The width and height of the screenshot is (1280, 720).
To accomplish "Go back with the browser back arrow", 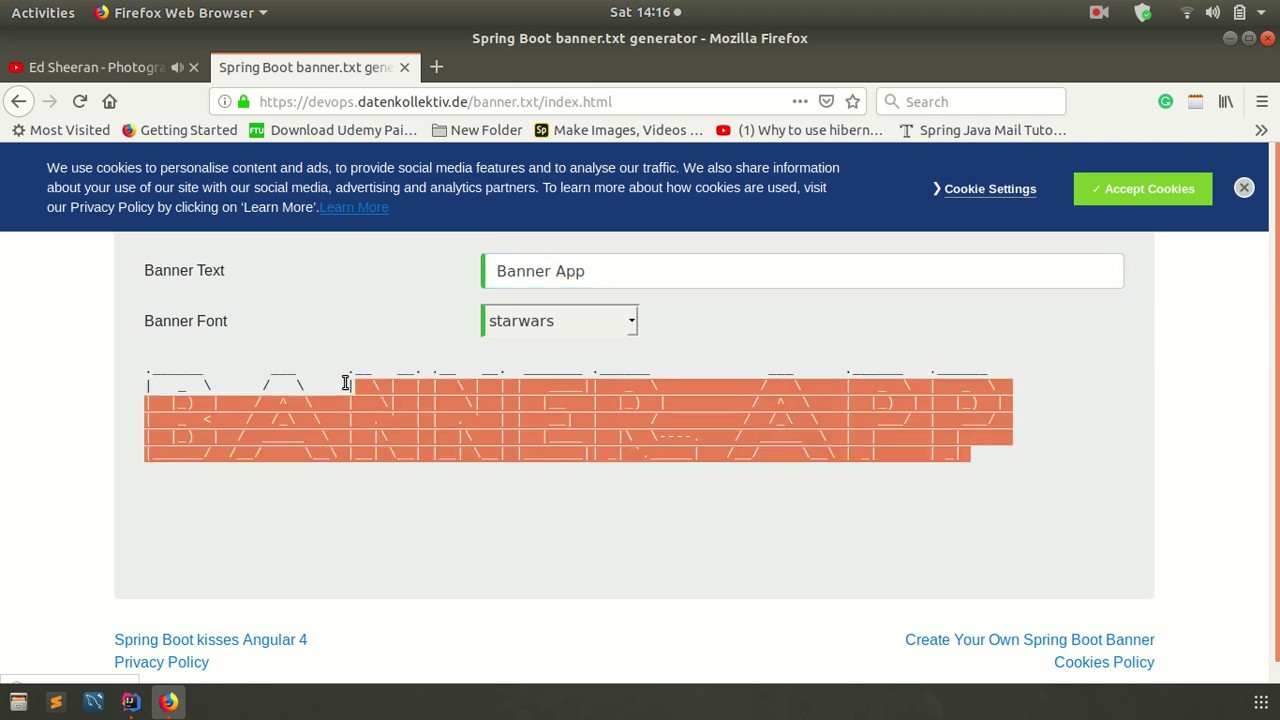I will click(x=19, y=101).
